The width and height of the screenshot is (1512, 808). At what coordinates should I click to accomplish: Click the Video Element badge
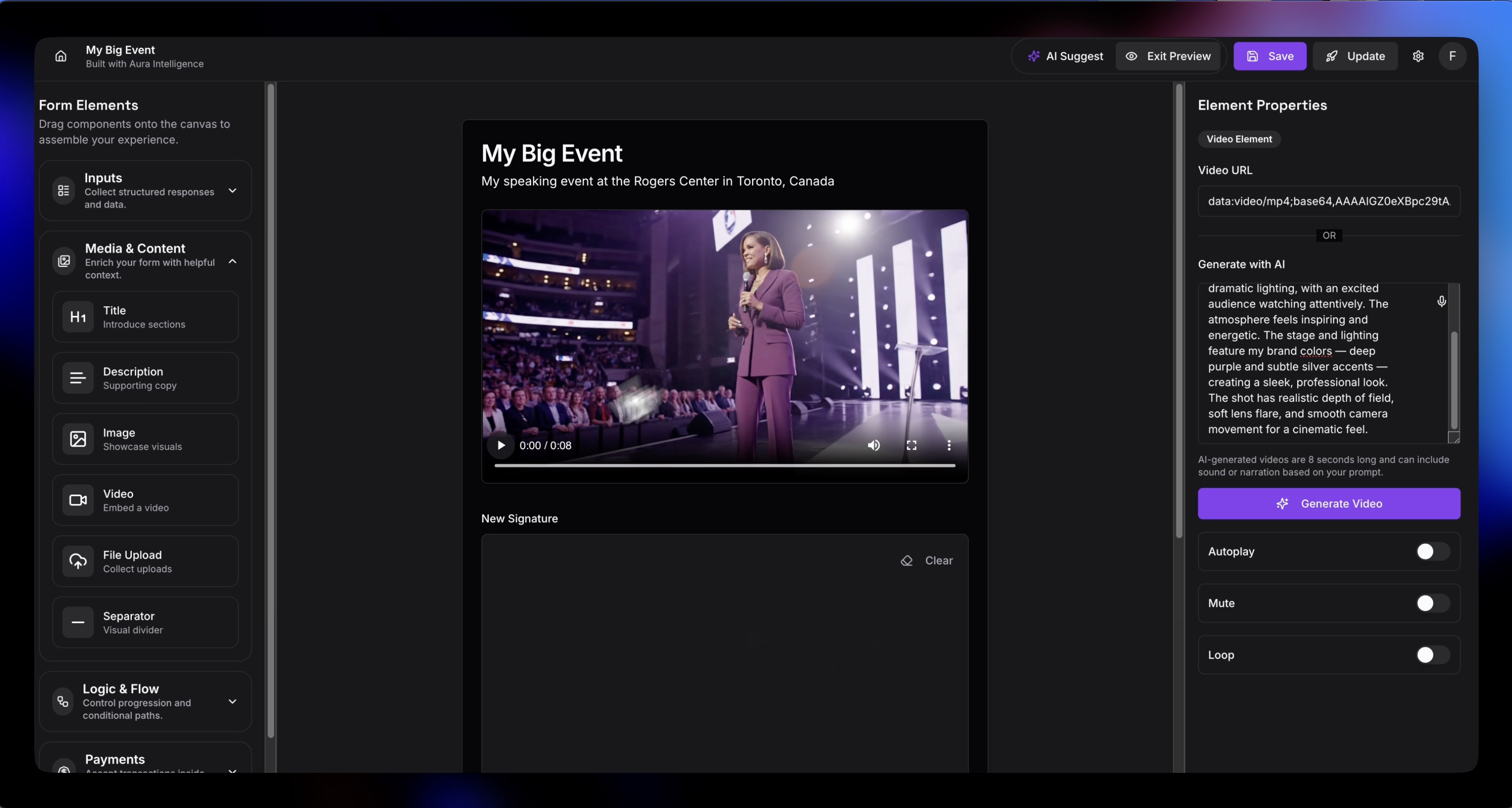[x=1239, y=139]
